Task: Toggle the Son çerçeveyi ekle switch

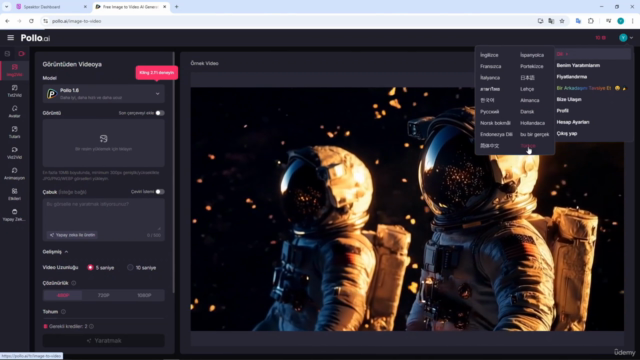Action: 160,113
